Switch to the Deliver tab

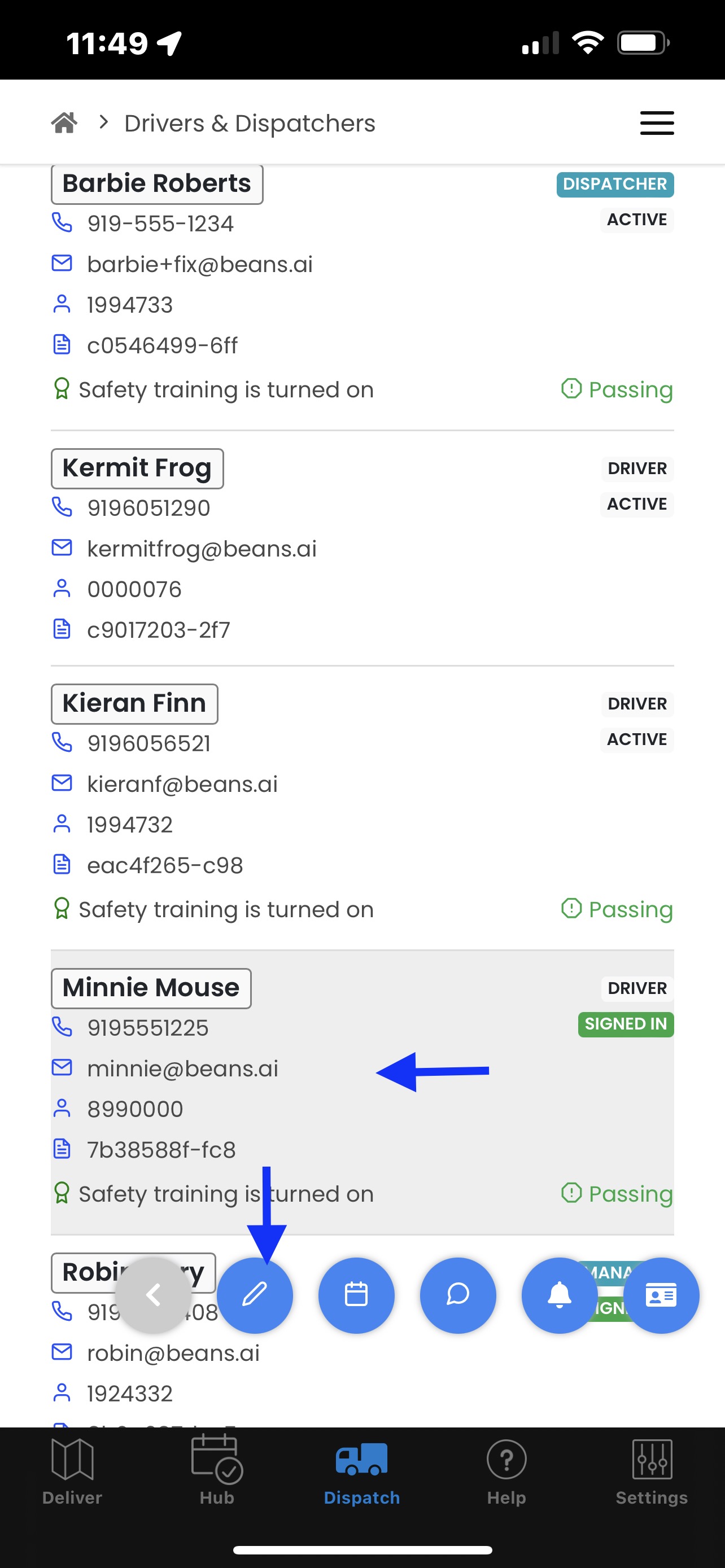pos(72,1470)
